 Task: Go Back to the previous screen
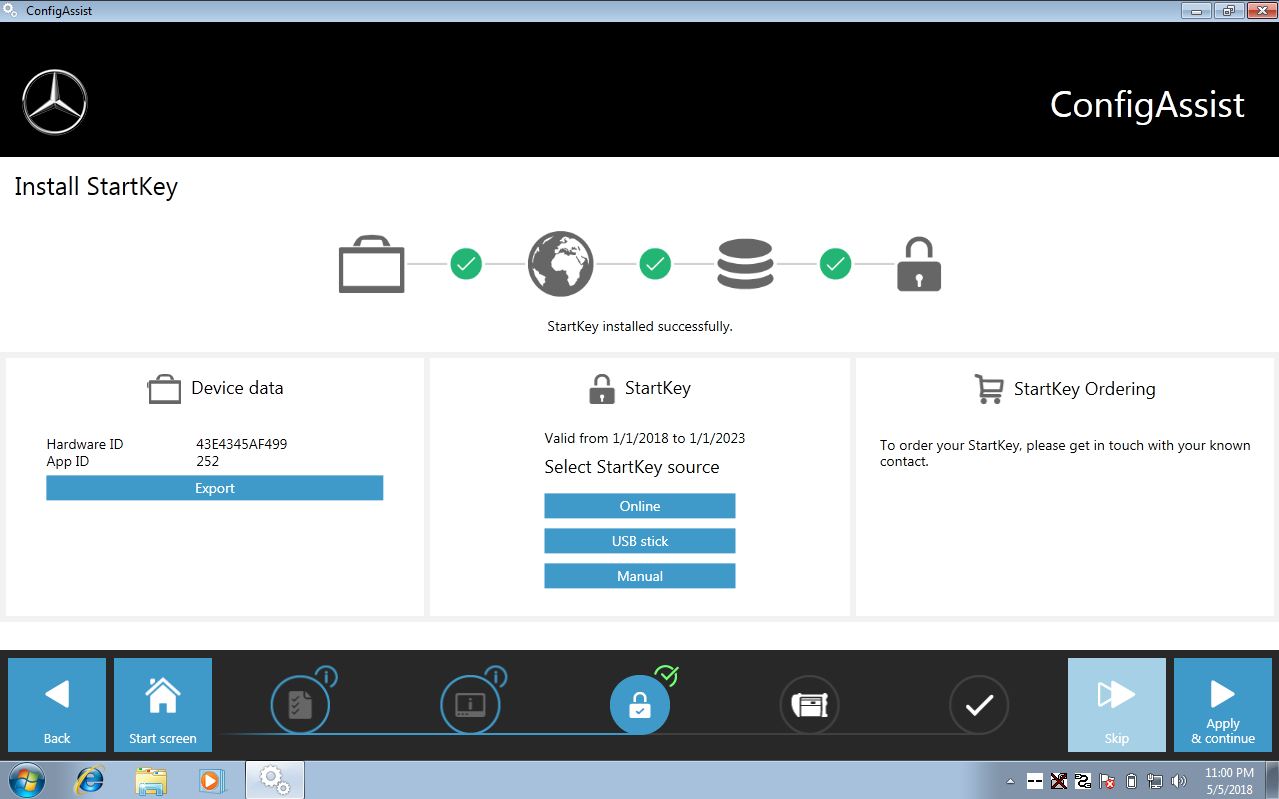[57, 705]
